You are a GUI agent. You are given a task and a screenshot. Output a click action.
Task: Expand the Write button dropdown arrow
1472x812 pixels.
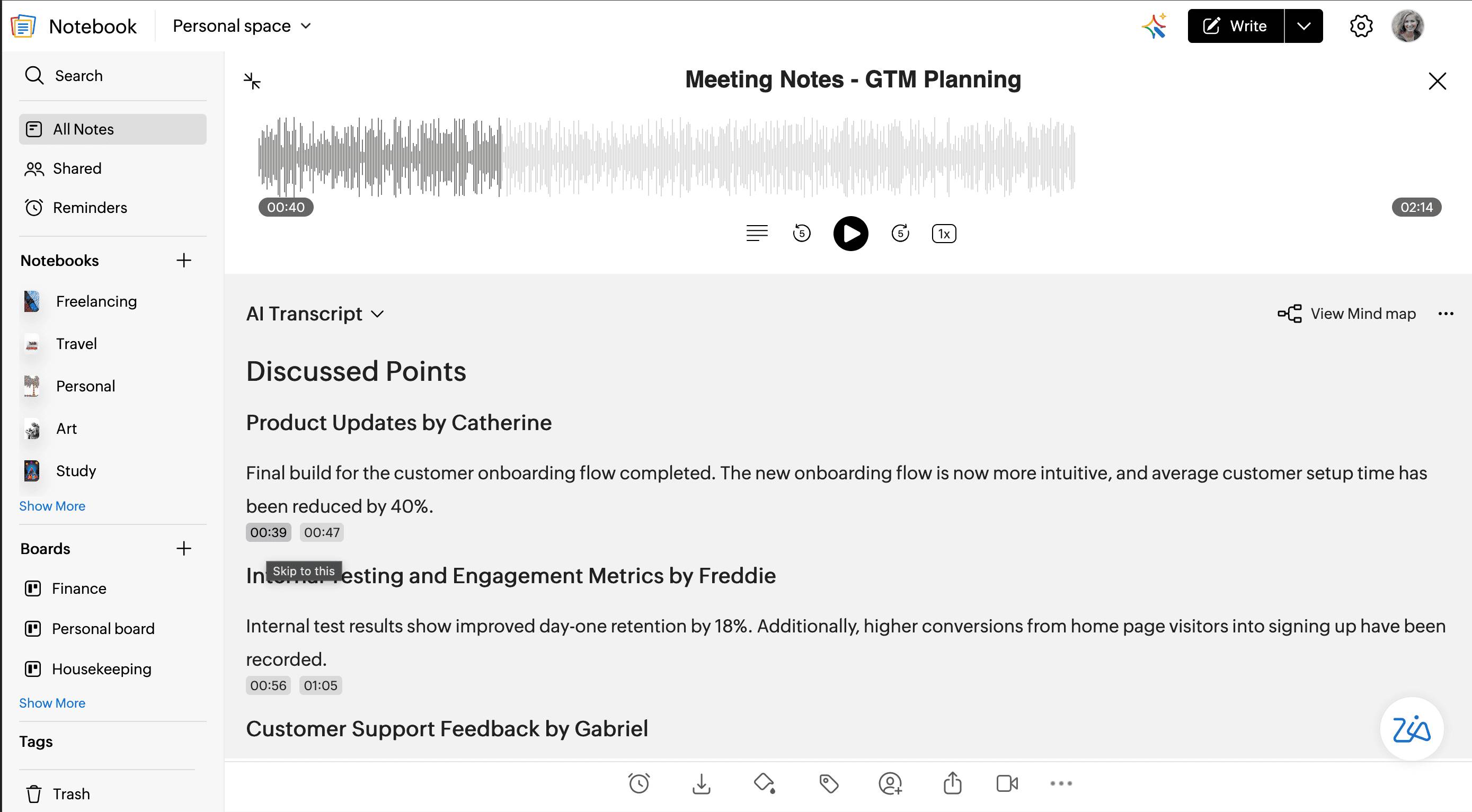tap(1303, 26)
